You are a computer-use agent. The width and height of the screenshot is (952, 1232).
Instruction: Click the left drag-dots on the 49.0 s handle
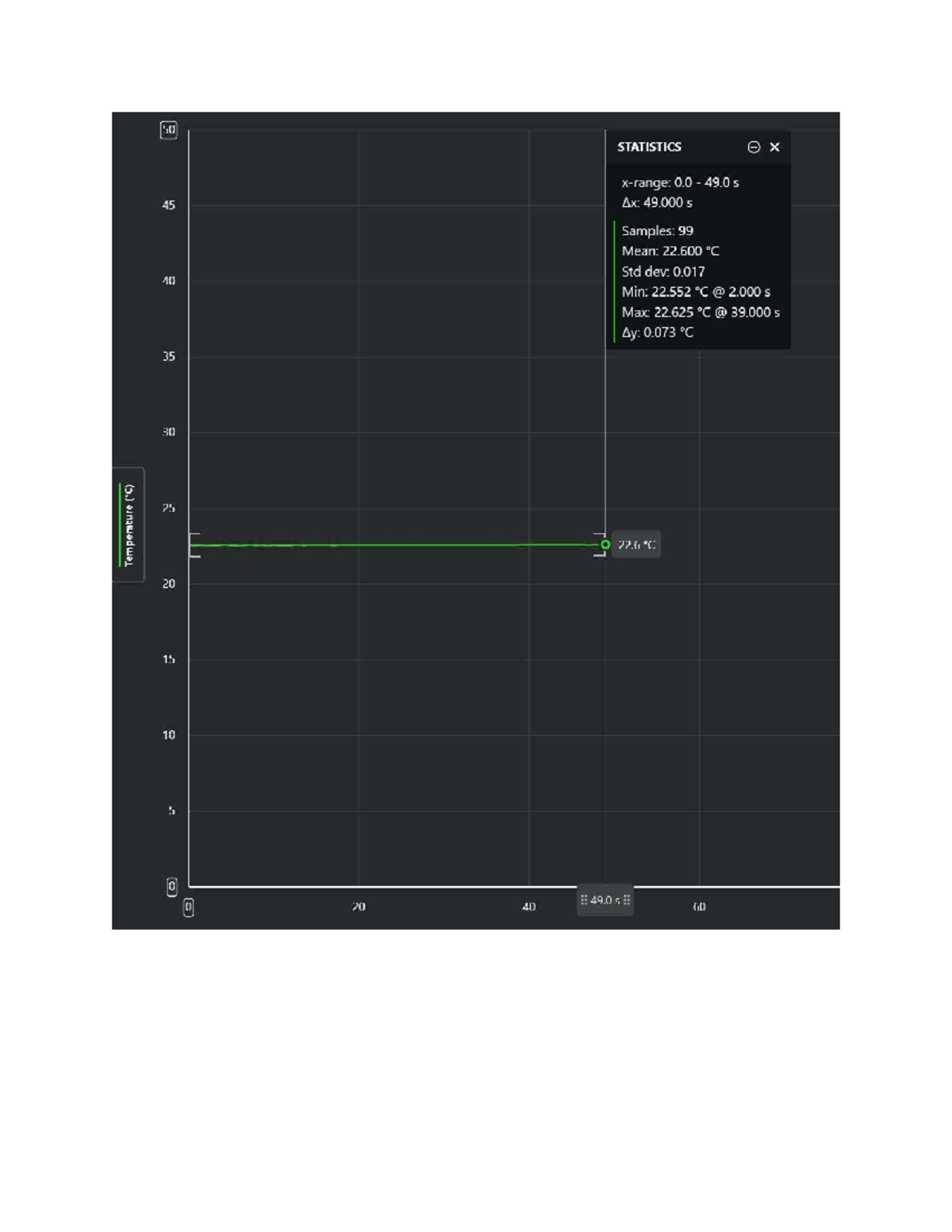585,900
